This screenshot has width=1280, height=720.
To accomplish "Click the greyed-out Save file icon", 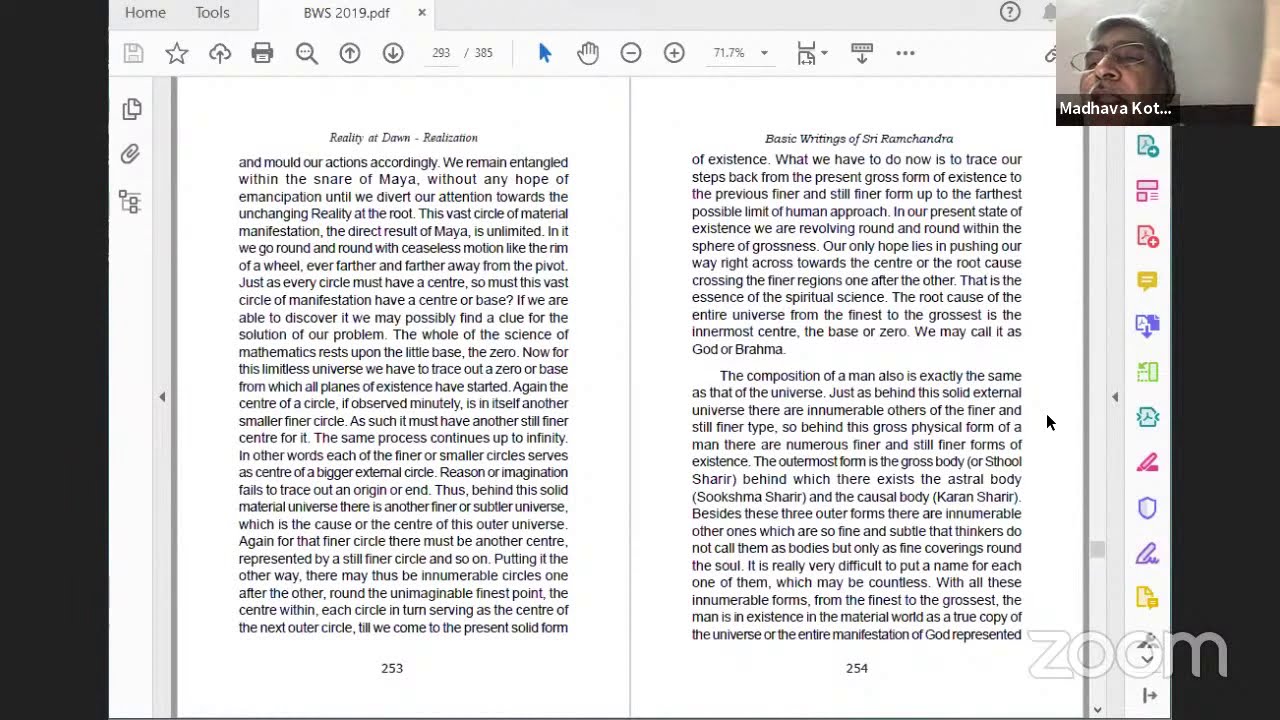I will click(x=133, y=53).
